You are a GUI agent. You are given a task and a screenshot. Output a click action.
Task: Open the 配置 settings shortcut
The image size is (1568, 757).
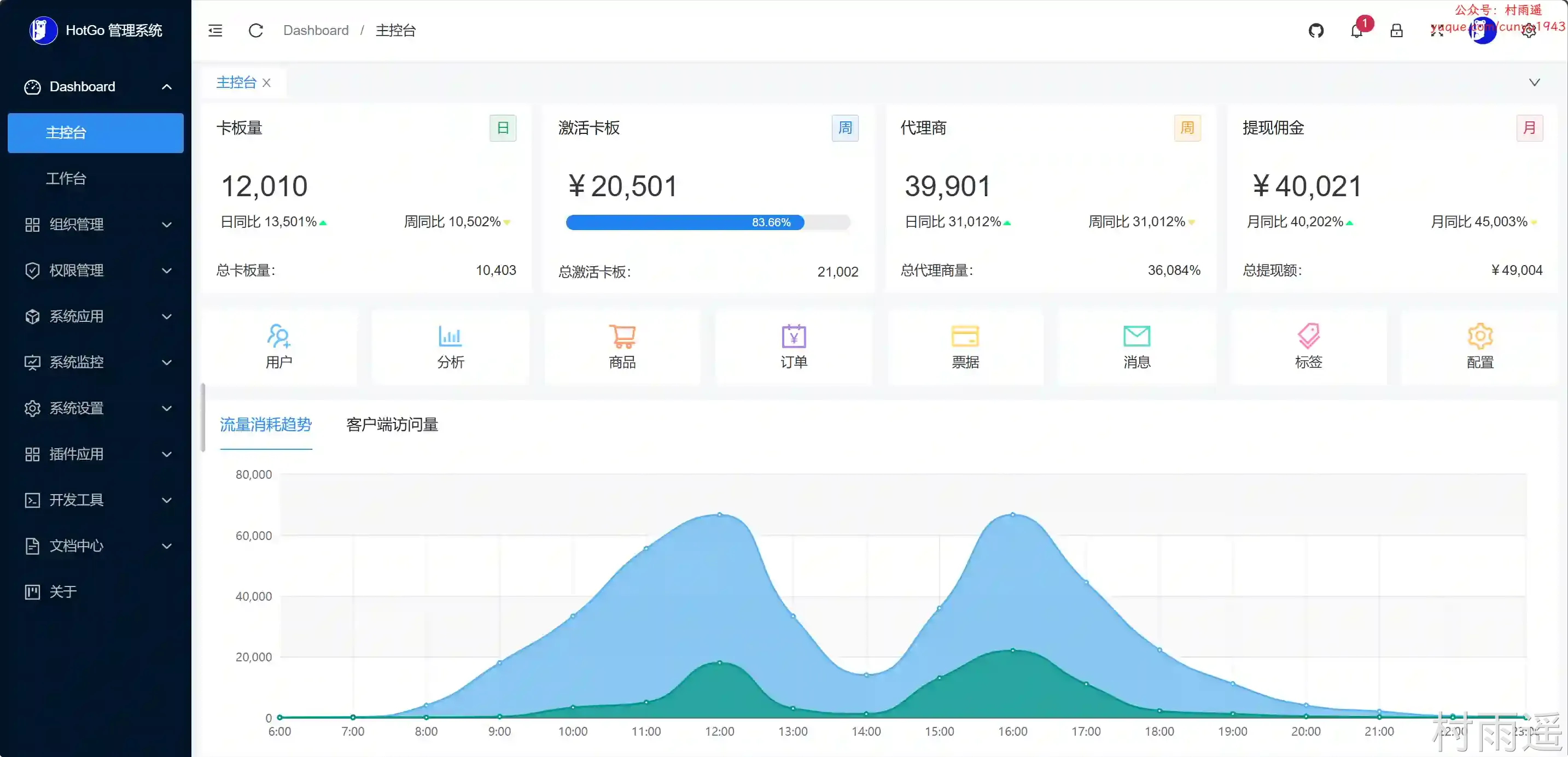(x=1480, y=348)
